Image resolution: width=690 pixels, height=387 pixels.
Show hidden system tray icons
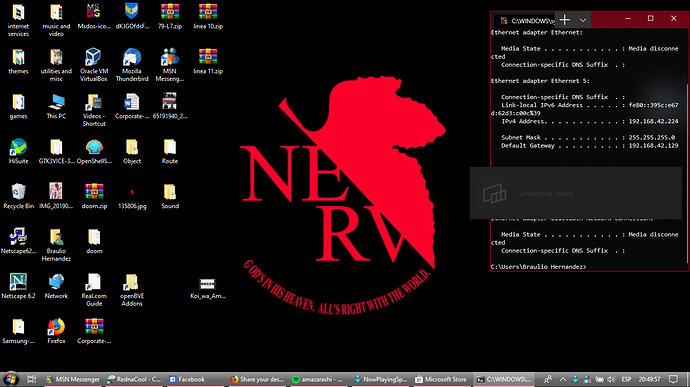(563, 379)
